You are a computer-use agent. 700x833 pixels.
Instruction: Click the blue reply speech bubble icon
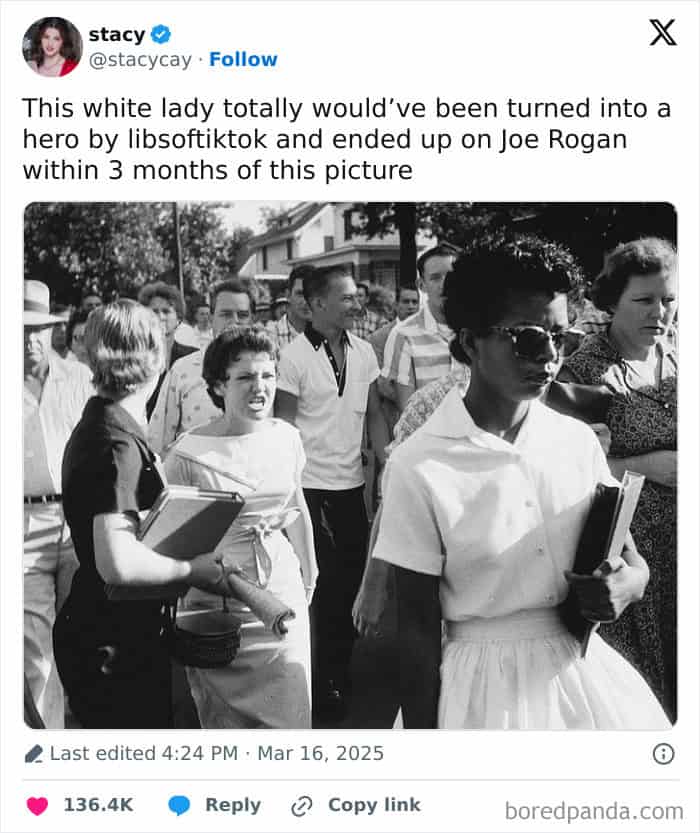(179, 805)
